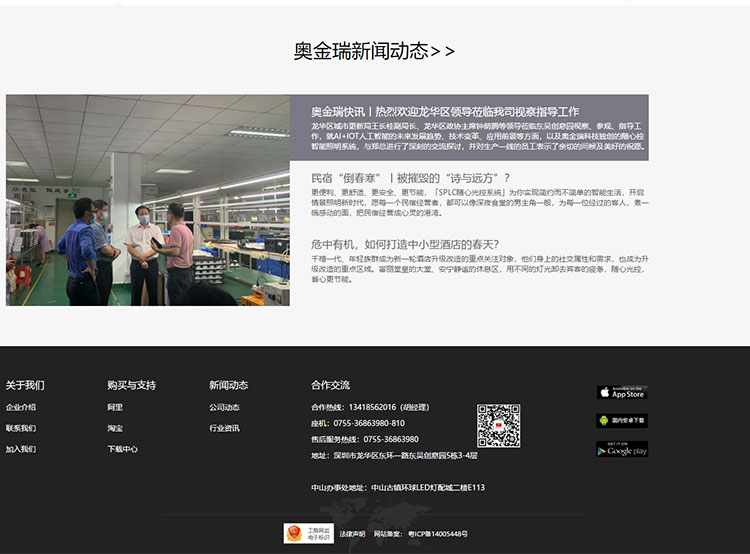Open 公司动态 under 新闻动态
Viewport: 750px width, 554px height.
click(x=224, y=407)
